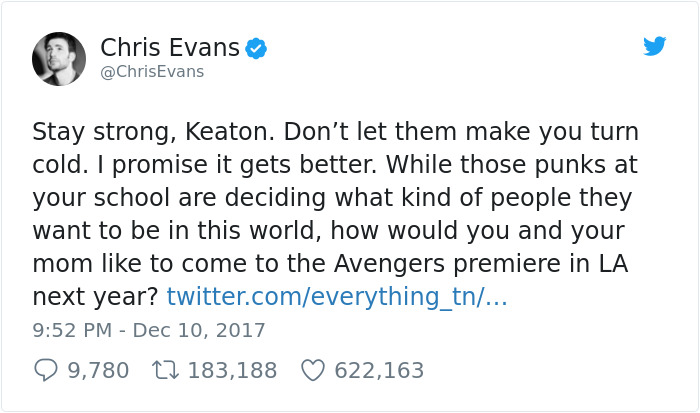Click the Twitter bird logo
The width and height of the screenshot is (700, 413).
pos(654,46)
